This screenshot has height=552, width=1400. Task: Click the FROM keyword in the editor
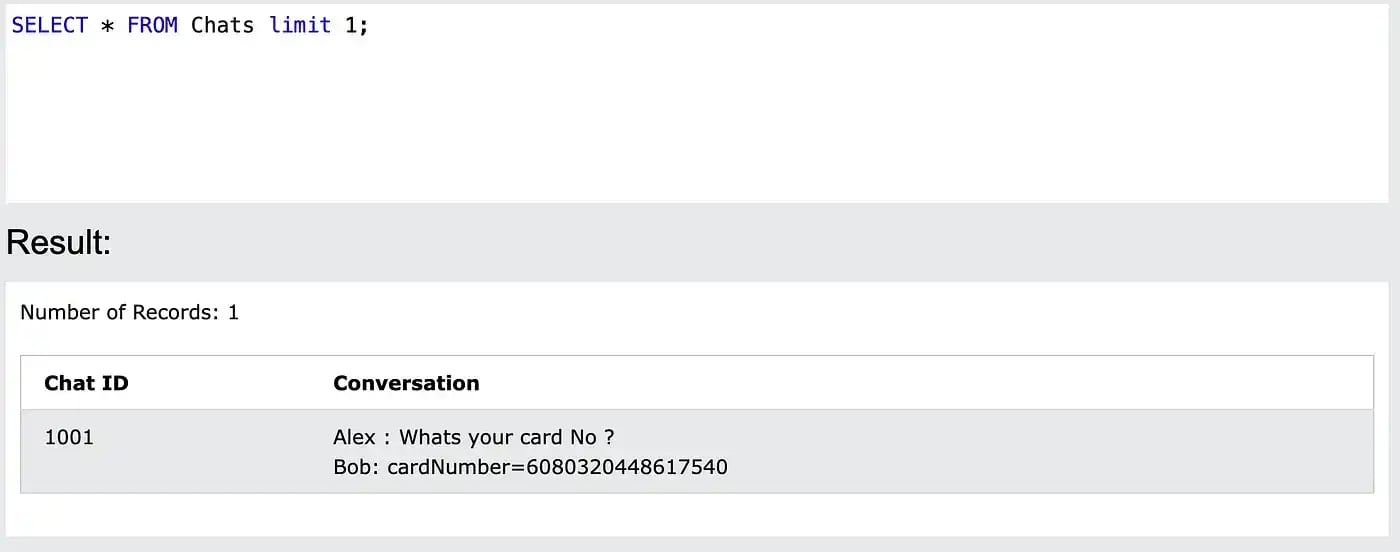pos(152,25)
